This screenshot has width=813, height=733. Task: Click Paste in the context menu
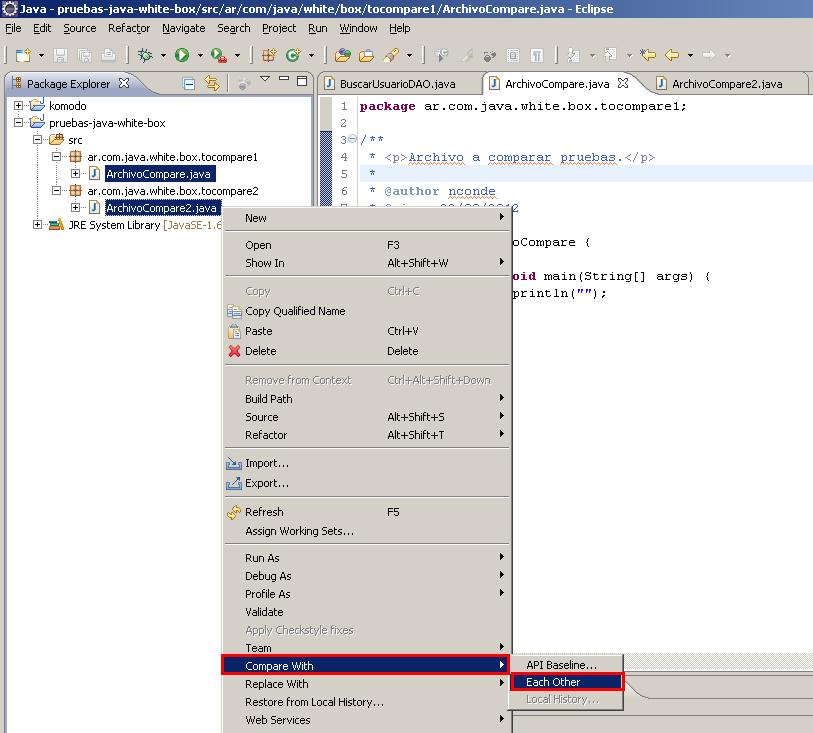pos(366,331)
